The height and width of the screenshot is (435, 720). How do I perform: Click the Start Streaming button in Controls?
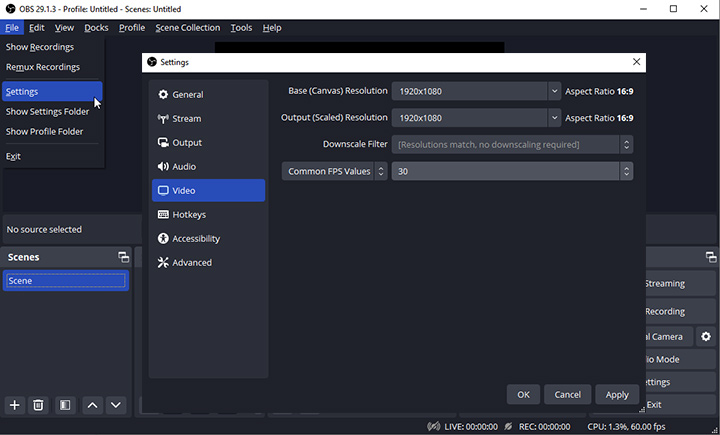point(681,283)
